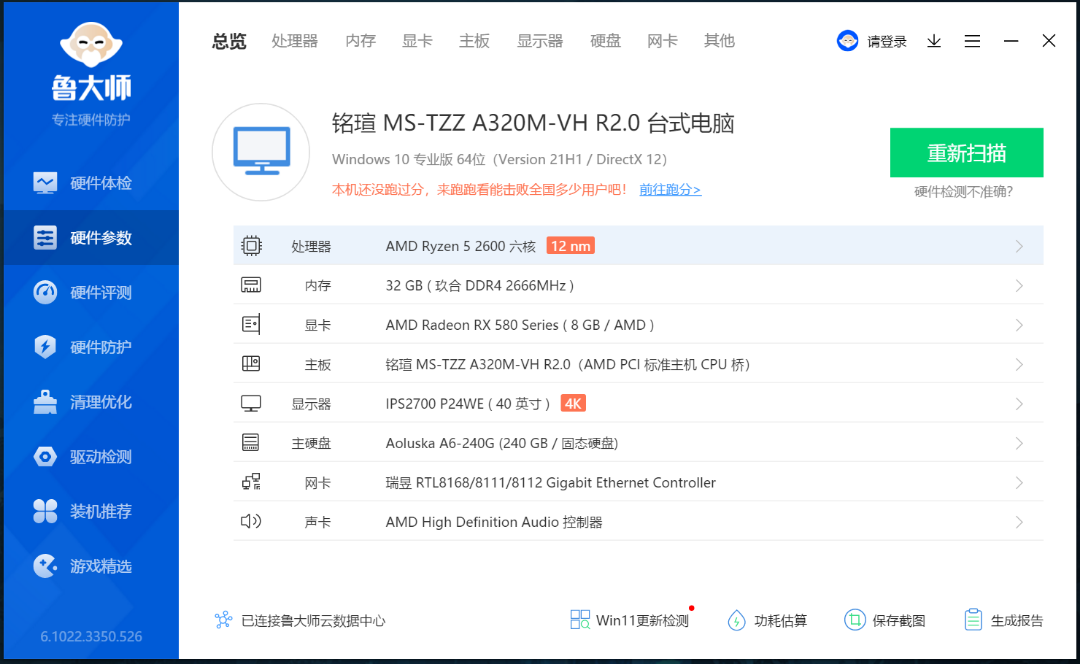The image size is (1080, 664).
Task: Click the 主硬盘 disk icon
Action: [251, 442]
